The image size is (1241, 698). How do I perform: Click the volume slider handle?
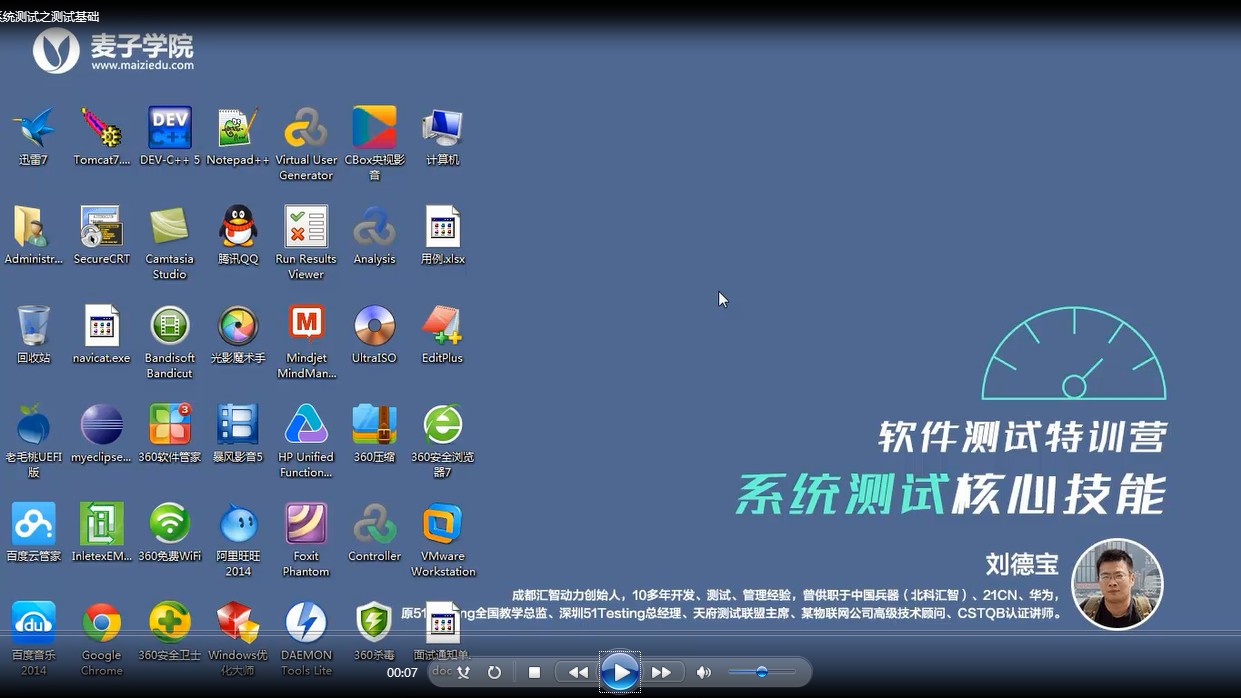click(x=762, y=672)
